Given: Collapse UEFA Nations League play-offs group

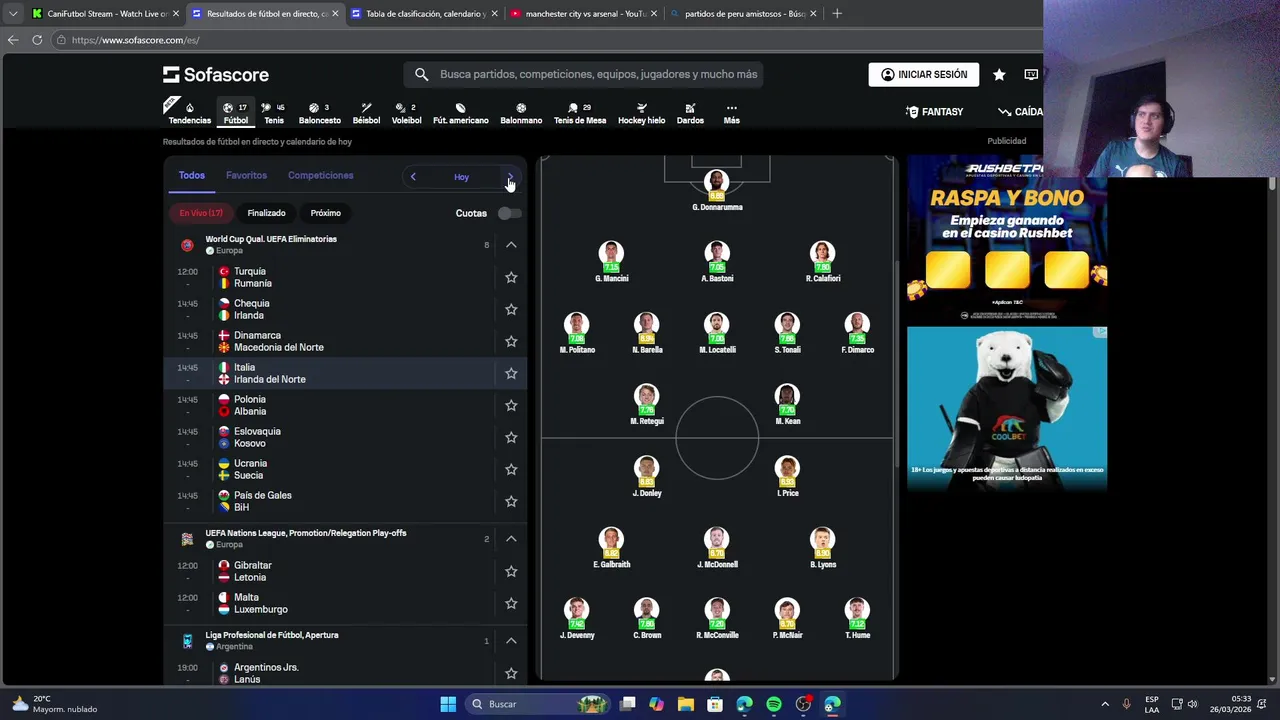Looking at the screenshot, I should pyautogui.click(x=511, y=539).
